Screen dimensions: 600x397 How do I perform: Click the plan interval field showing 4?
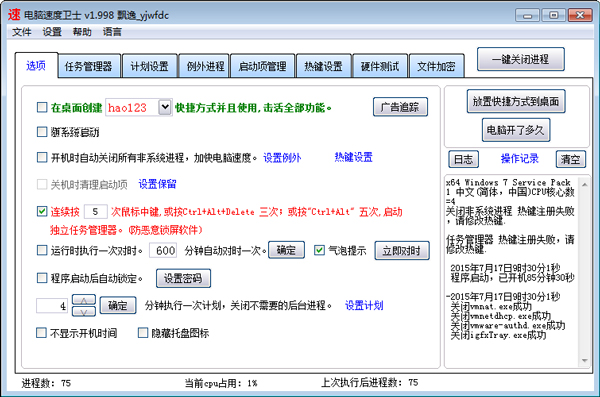[52, 306]
